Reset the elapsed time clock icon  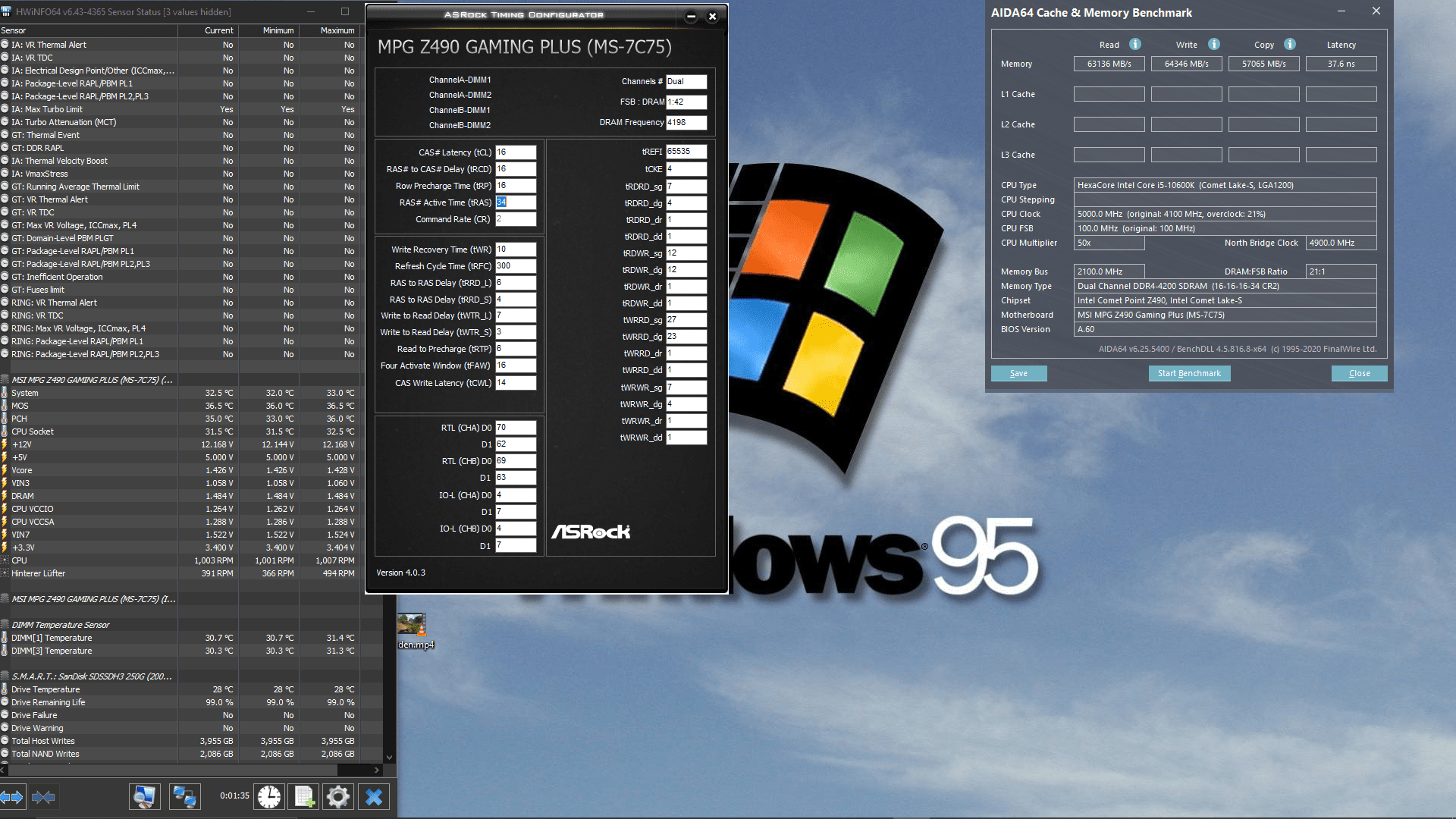[269, 797]
